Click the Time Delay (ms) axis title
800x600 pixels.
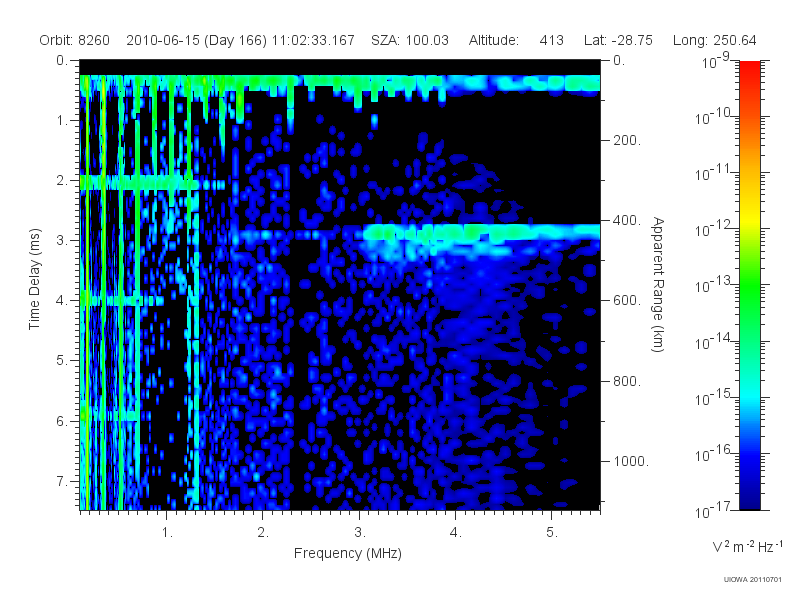[34, 279]
